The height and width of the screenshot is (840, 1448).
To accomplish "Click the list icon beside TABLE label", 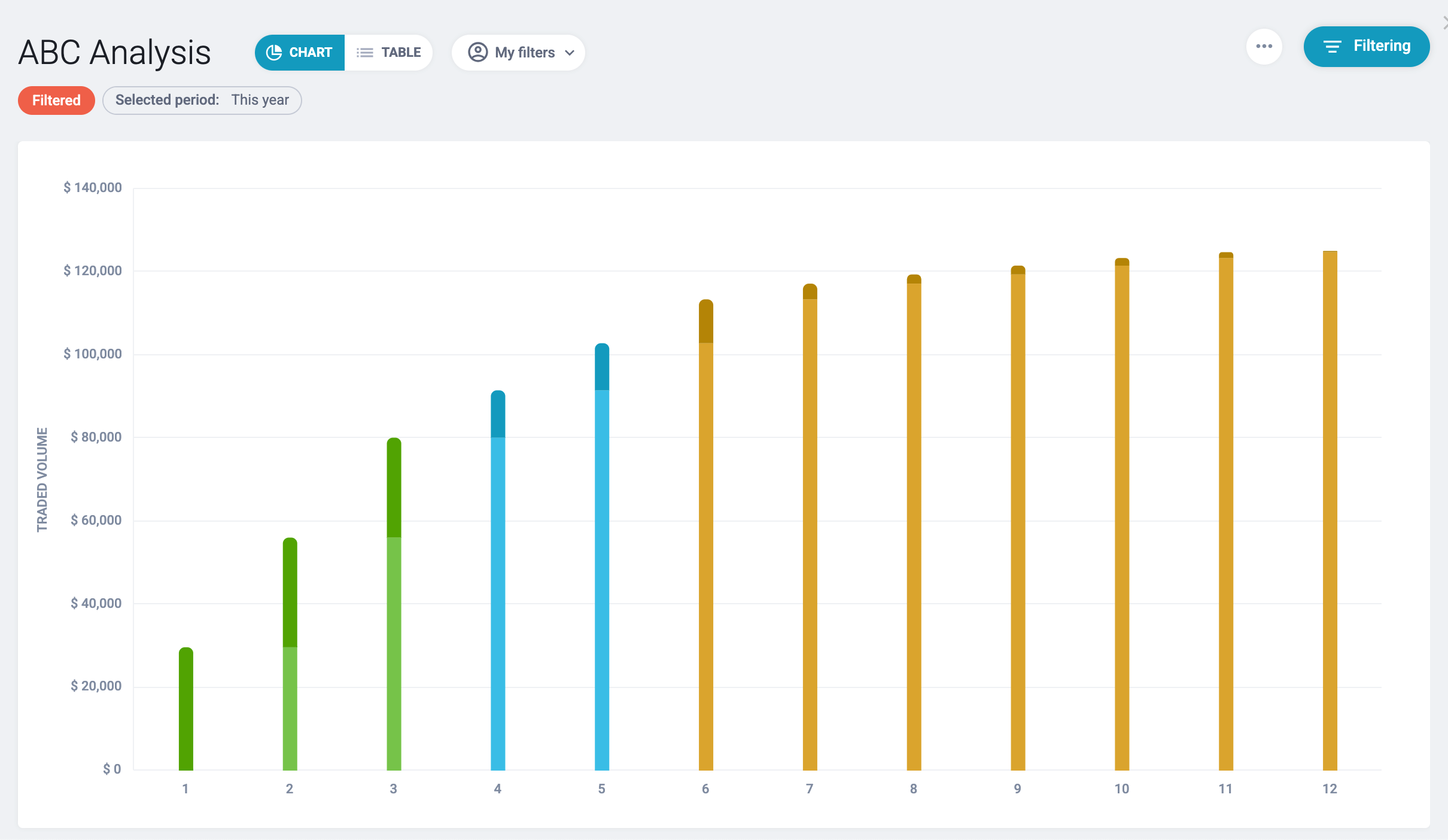I will [x=364, y=52].
